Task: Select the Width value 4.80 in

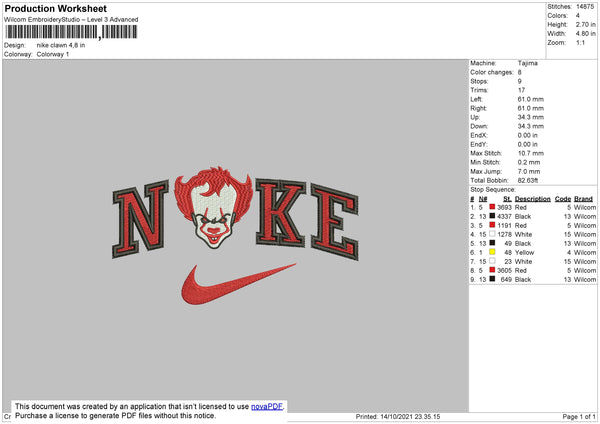Action: (x=585, y=34)
